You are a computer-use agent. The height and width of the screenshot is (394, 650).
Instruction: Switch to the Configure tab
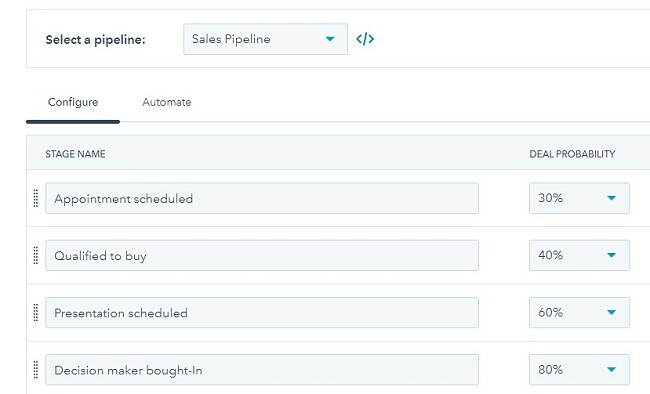(x=73, y=102)
